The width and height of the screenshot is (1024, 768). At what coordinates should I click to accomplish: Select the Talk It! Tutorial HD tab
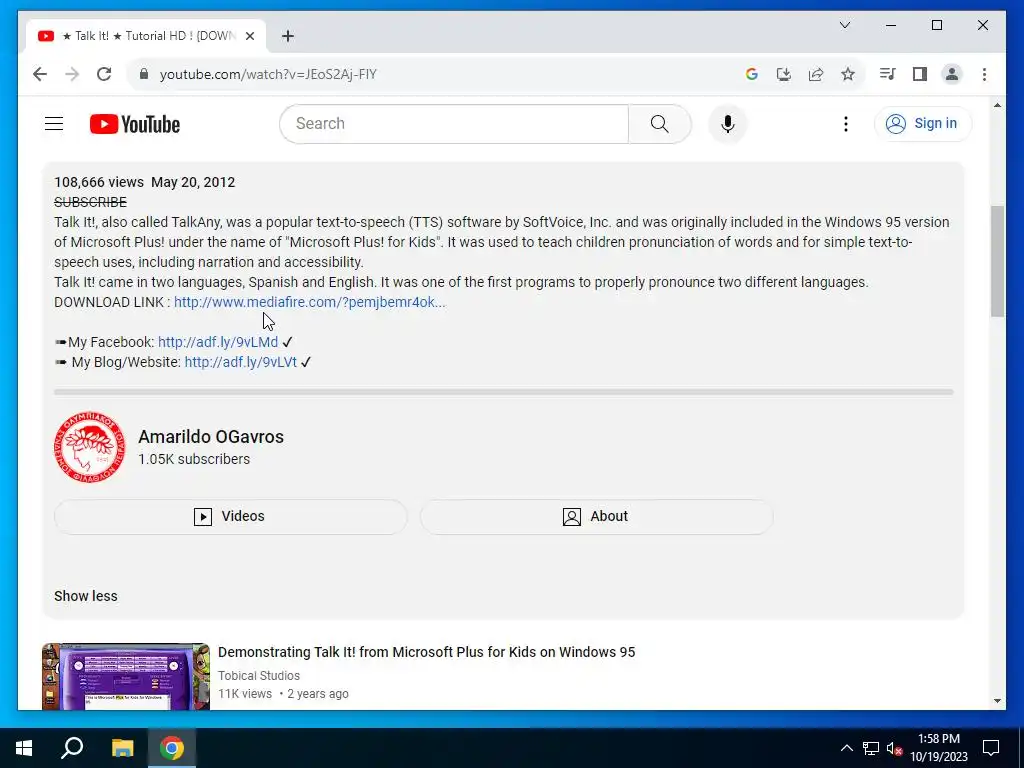pyautogui.click(x=146, y=36)
